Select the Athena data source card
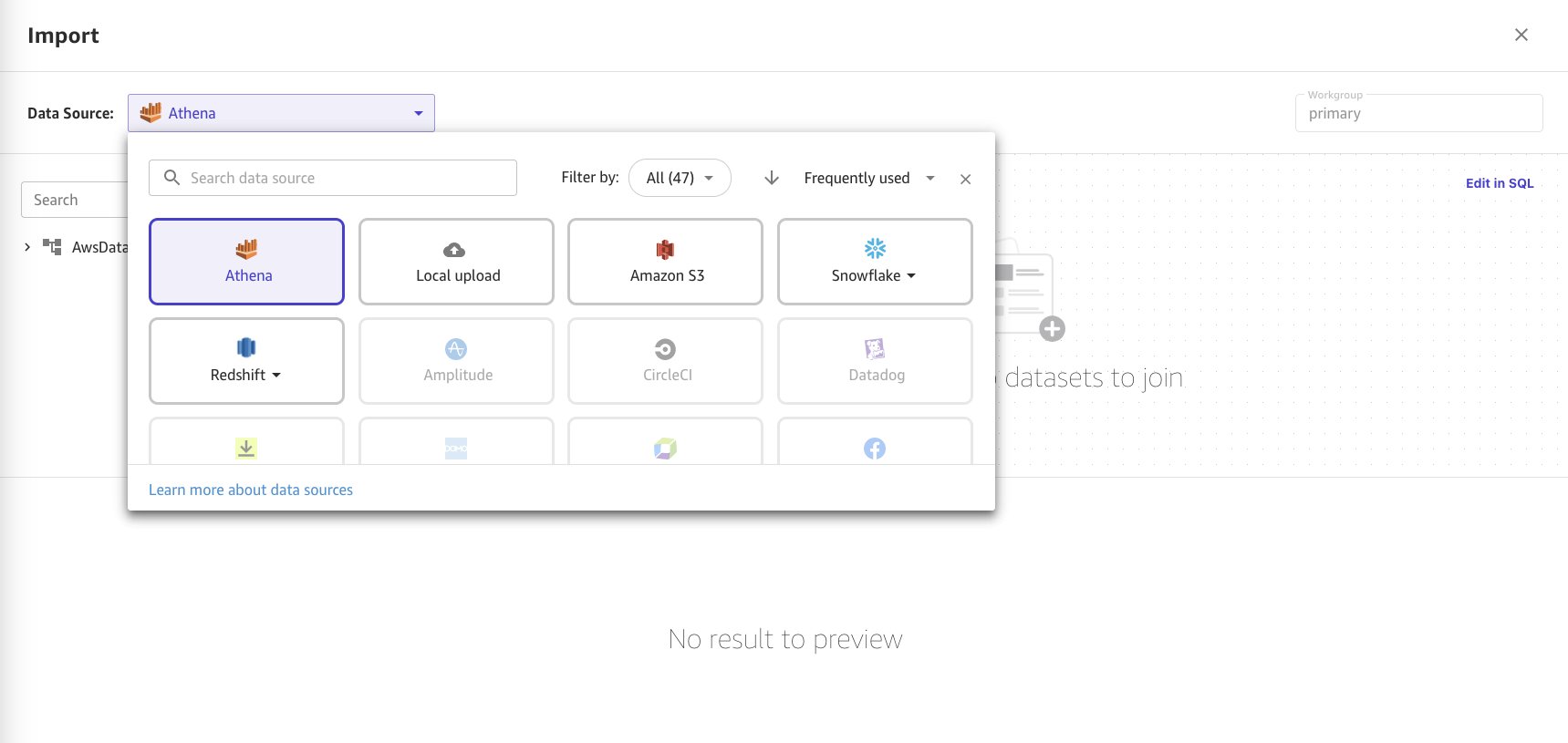1568x743 pixels. [246, 262]
